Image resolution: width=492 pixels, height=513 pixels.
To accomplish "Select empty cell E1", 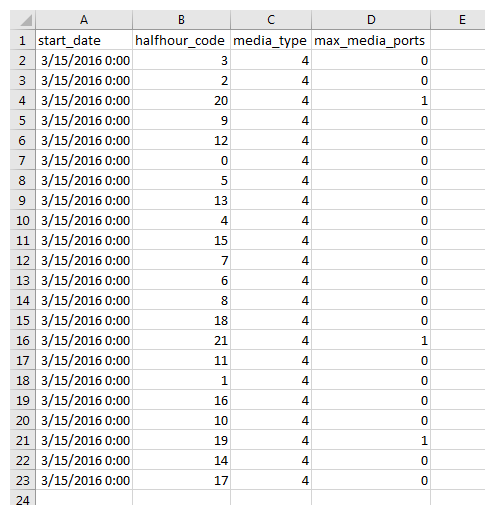I will point(458,40).
